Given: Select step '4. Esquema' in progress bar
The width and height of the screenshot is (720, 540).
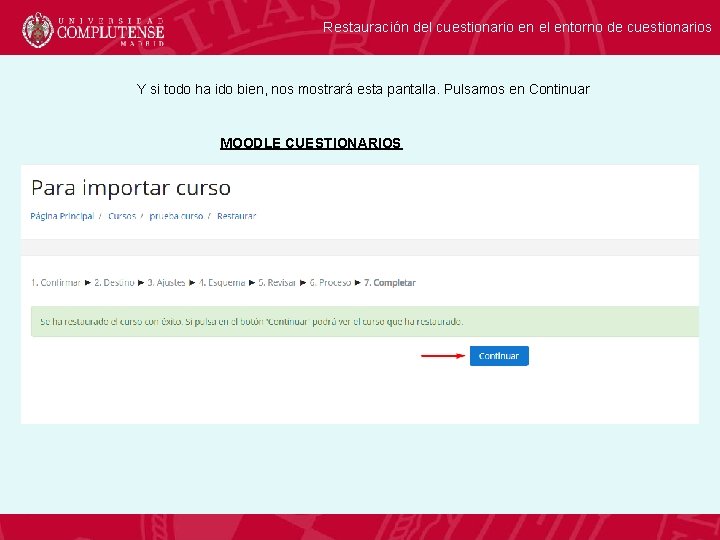Looking at the screenshot, I should pyautogui.click(x=222, y=282).
